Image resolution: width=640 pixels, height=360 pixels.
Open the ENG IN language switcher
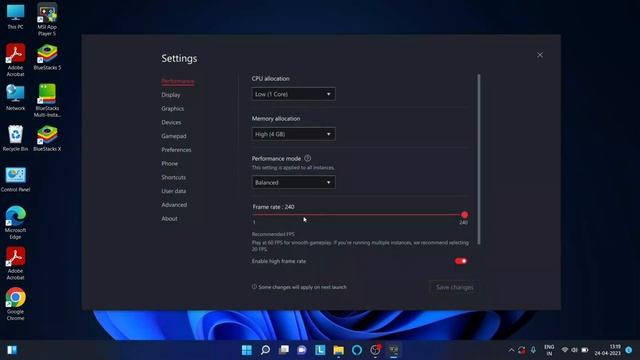[549, 350]
